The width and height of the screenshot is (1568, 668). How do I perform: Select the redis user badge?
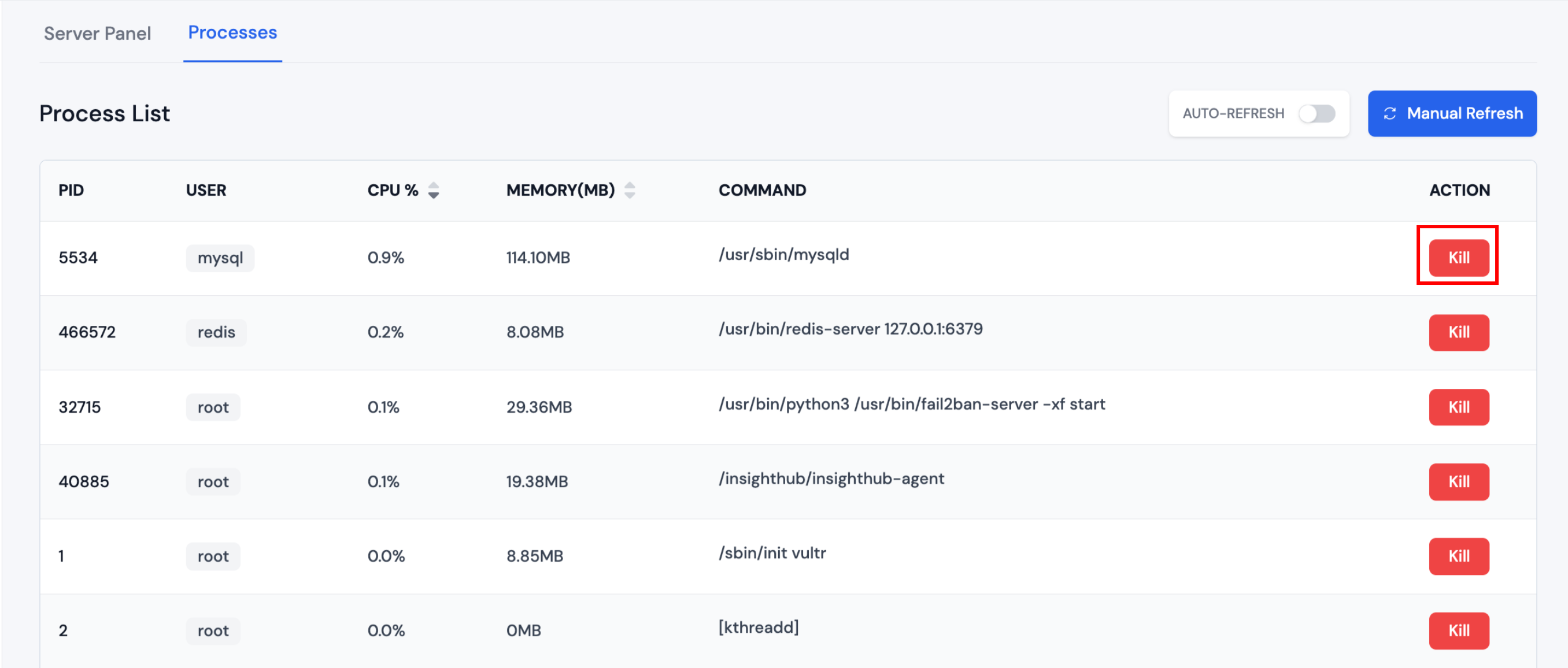(216, 332)
